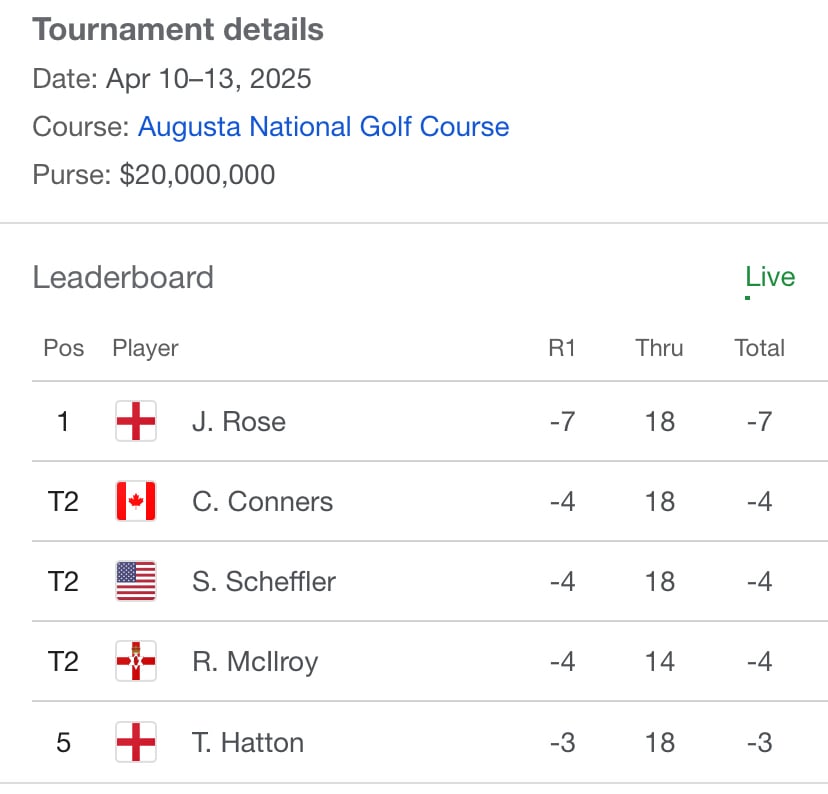Select the J. Rose player name
This screenshot has height=794, width=828.
pyautogui.click(x=239, y=421)
